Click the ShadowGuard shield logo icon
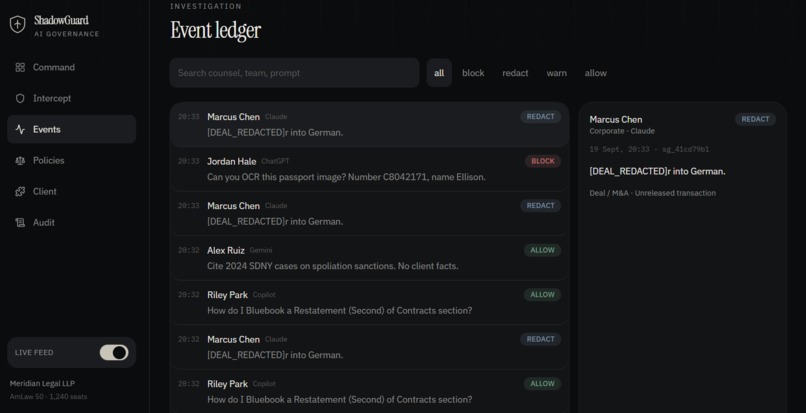 (17, 24)
